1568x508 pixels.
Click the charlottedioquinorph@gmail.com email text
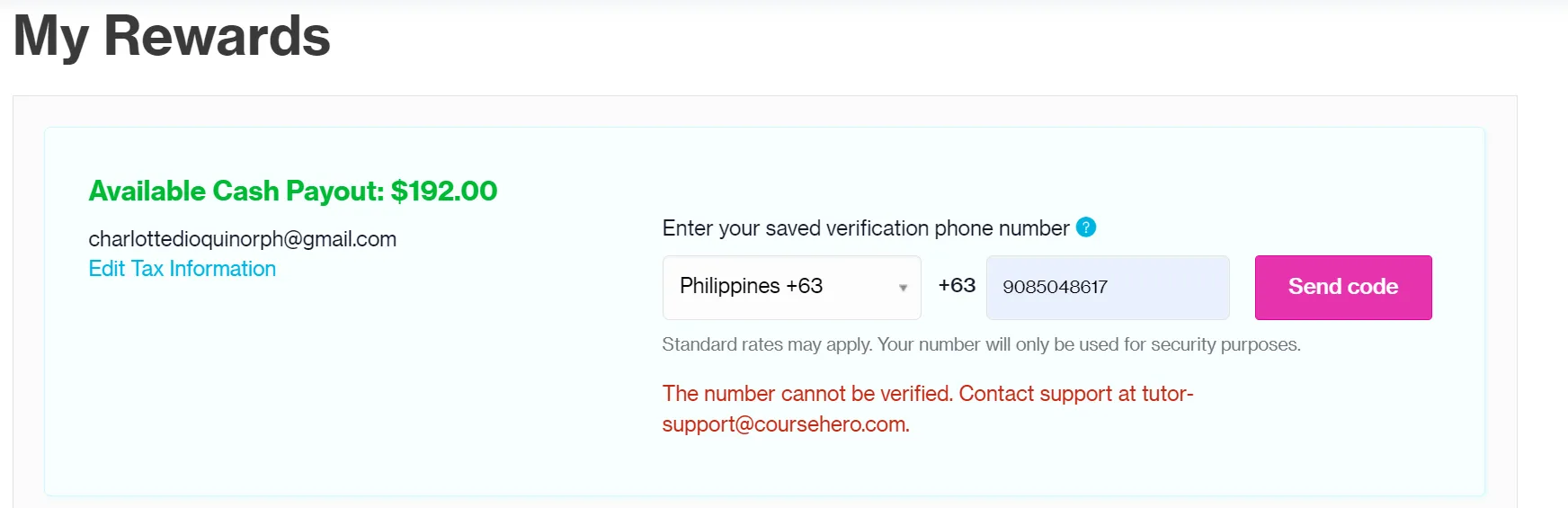pos(242,239)
